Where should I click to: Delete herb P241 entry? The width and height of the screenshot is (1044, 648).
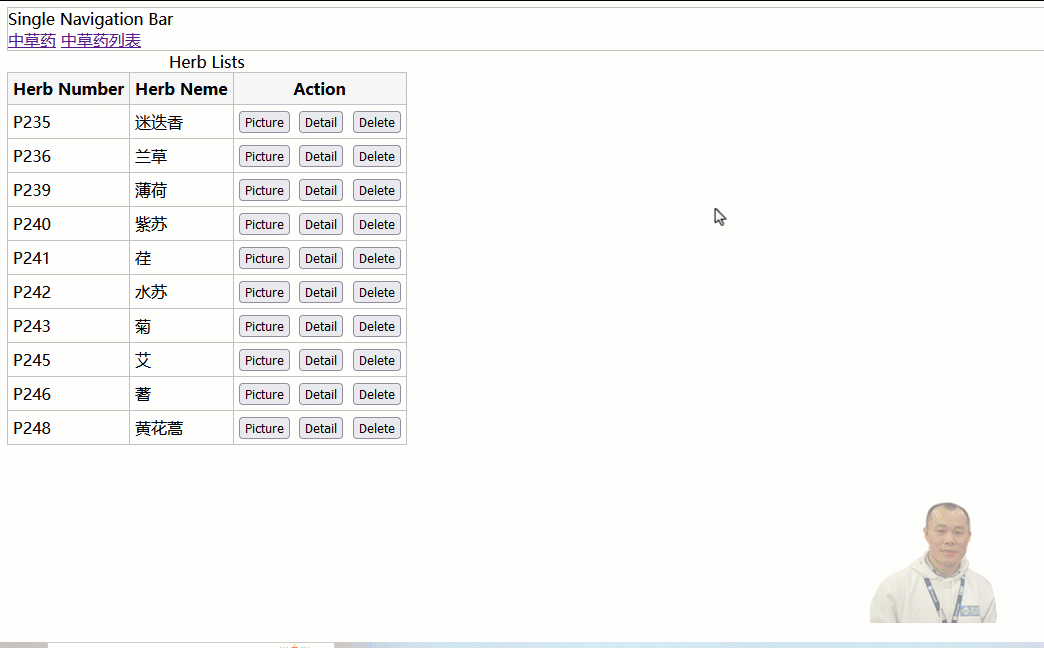tap(377, 258)
